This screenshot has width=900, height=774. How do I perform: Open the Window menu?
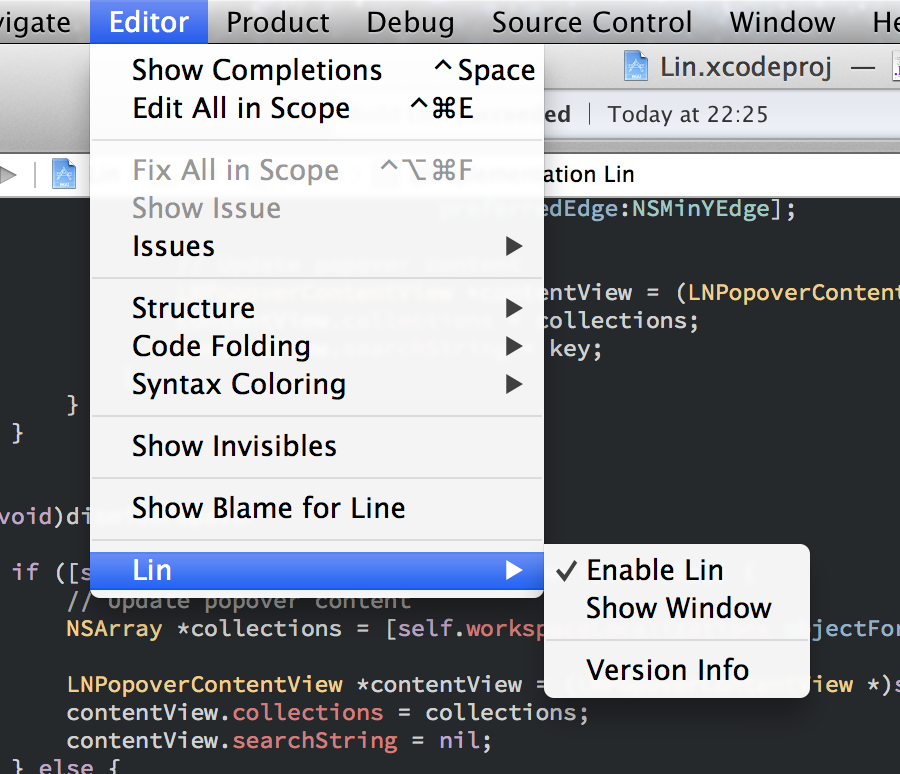tap(782, 22)
